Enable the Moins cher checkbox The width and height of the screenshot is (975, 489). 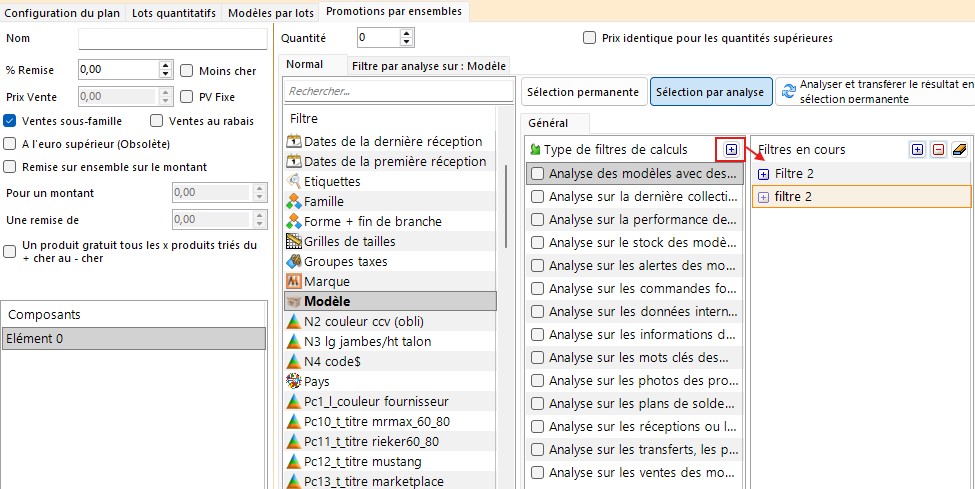pyautogui.click(x=186, y=71)
